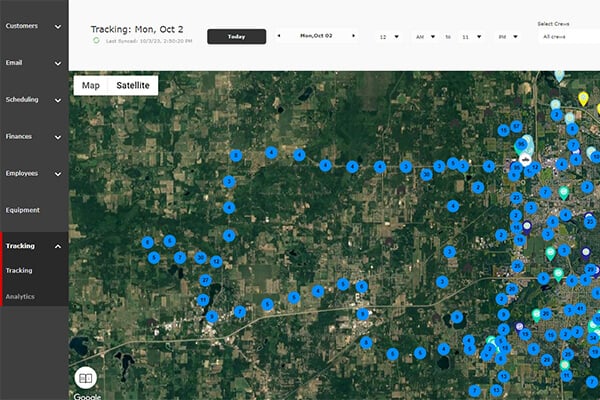The image size is (600, 400).
Task: Click the yellow map pin marker
Action: click(583, 98)
